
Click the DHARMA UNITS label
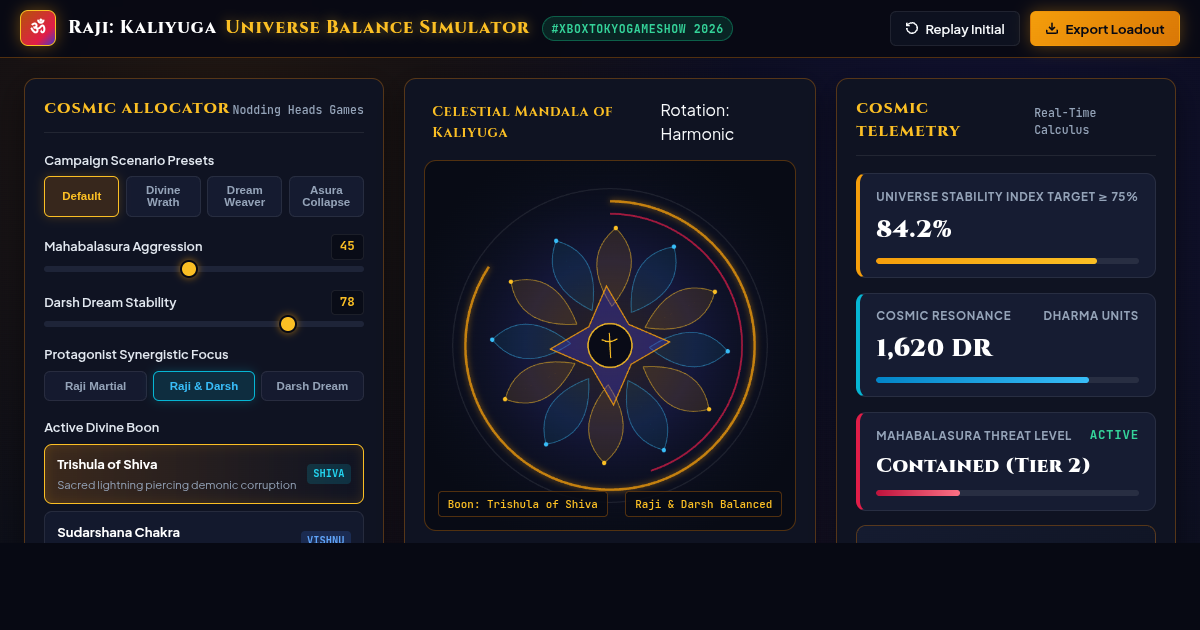[x=1091, y=316]
